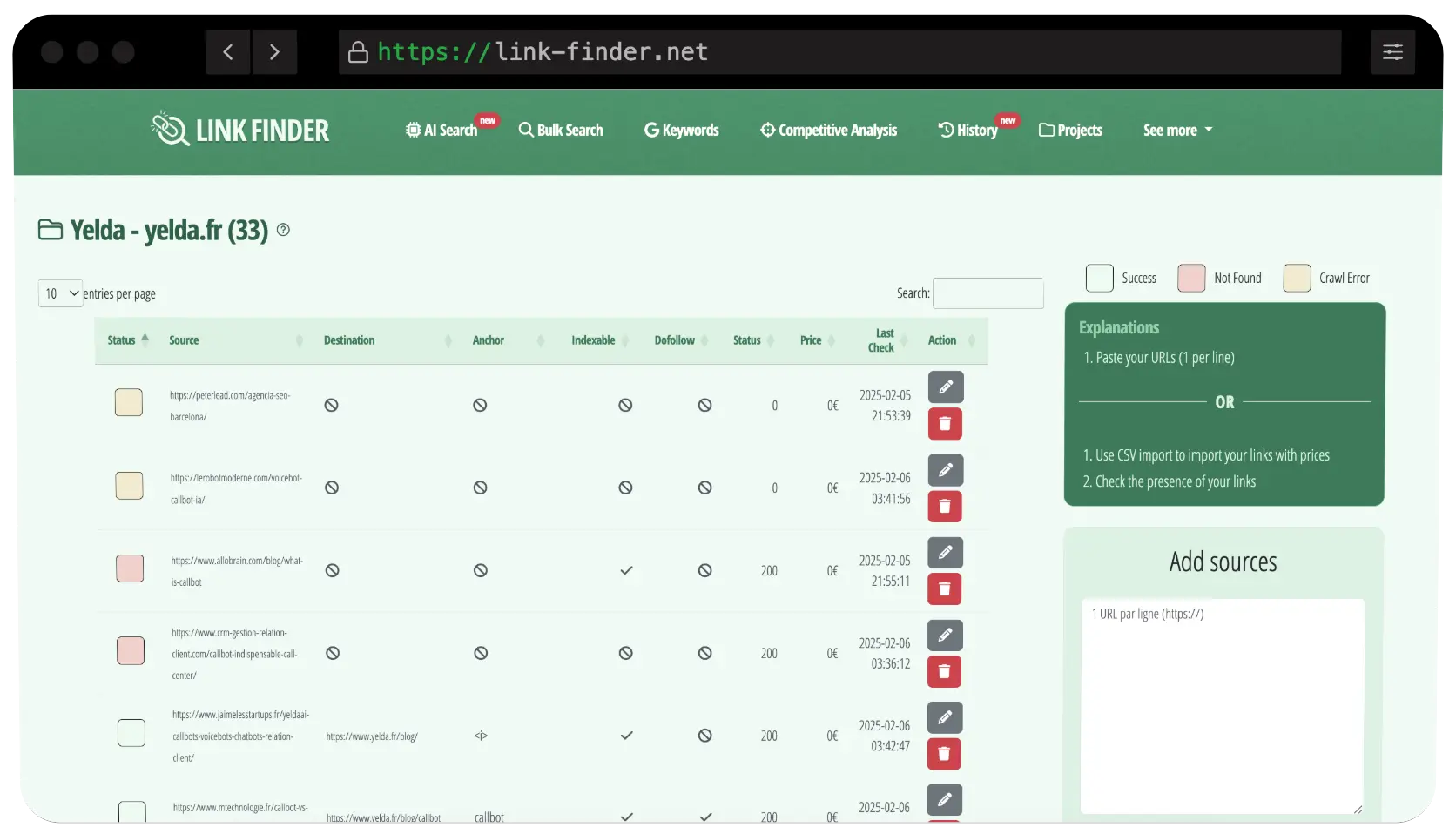Expand the See more dropdown menu
The image size is (1456, 834).
click(x=1177, y=130)
